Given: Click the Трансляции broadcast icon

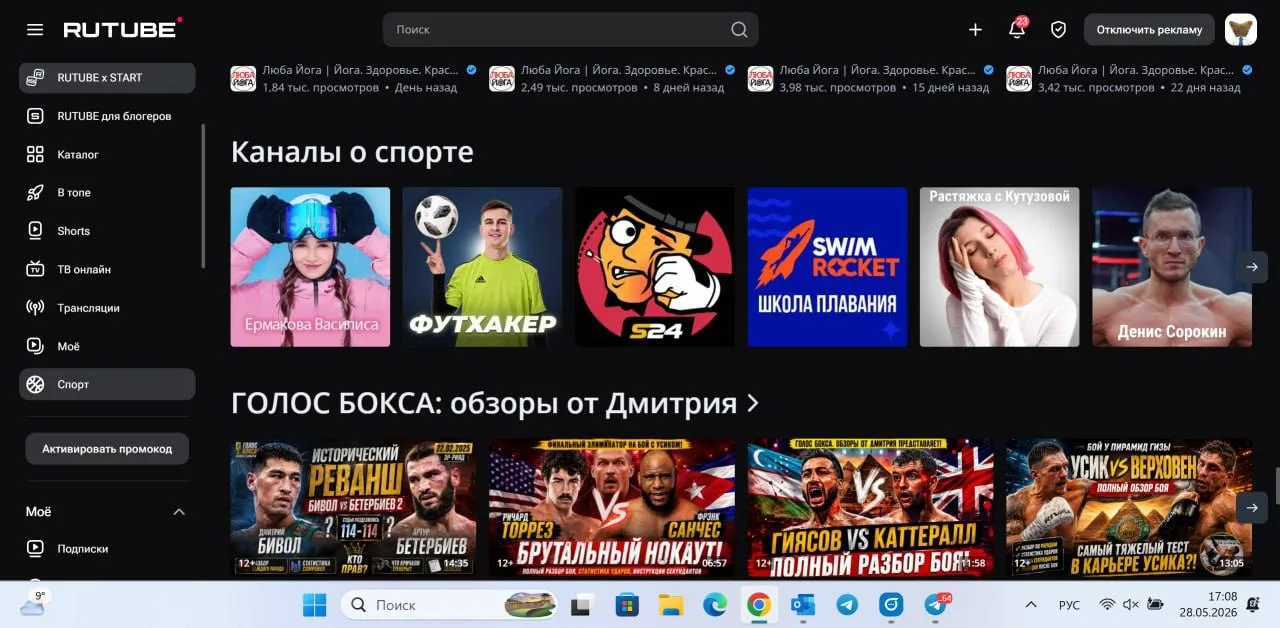Looking at the screenshot, I should tap(35, 308).
